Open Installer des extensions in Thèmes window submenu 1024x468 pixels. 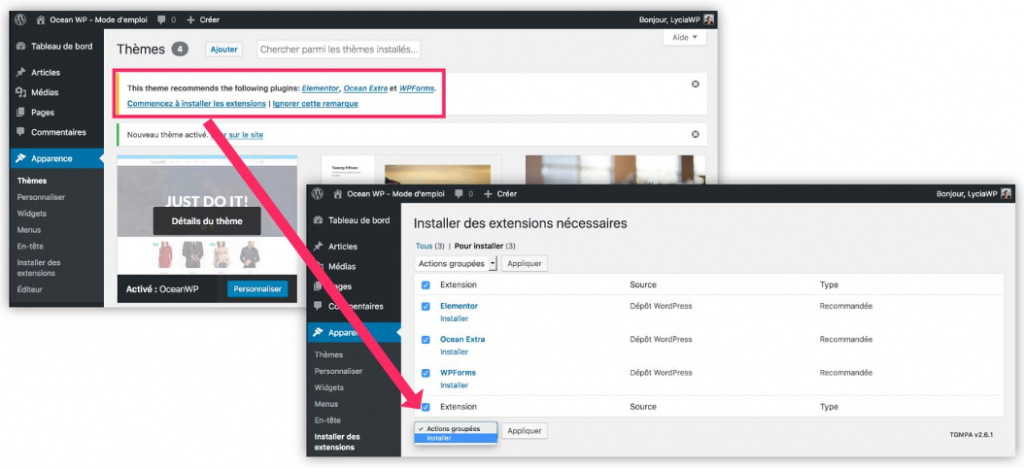(39, 268)
